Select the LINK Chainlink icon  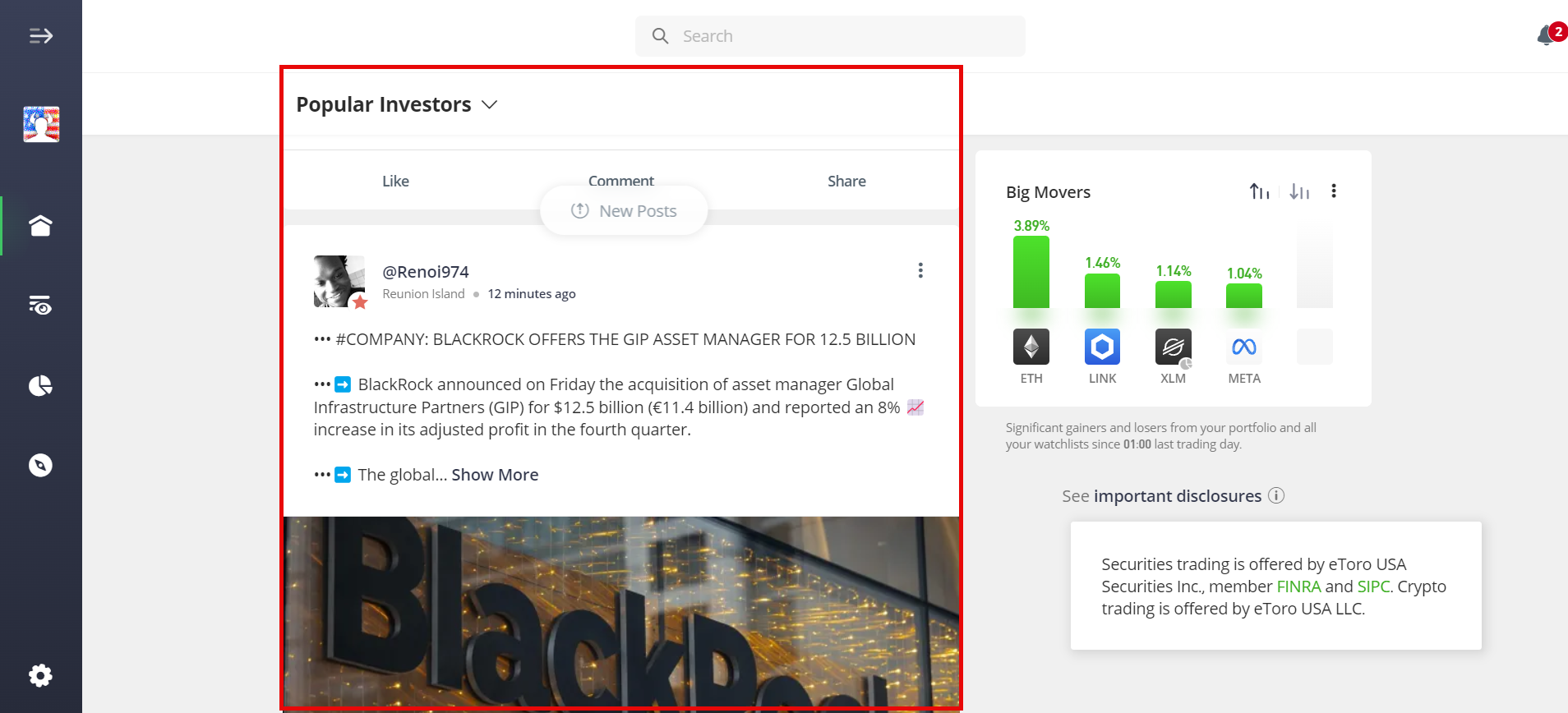point(1103,347)
